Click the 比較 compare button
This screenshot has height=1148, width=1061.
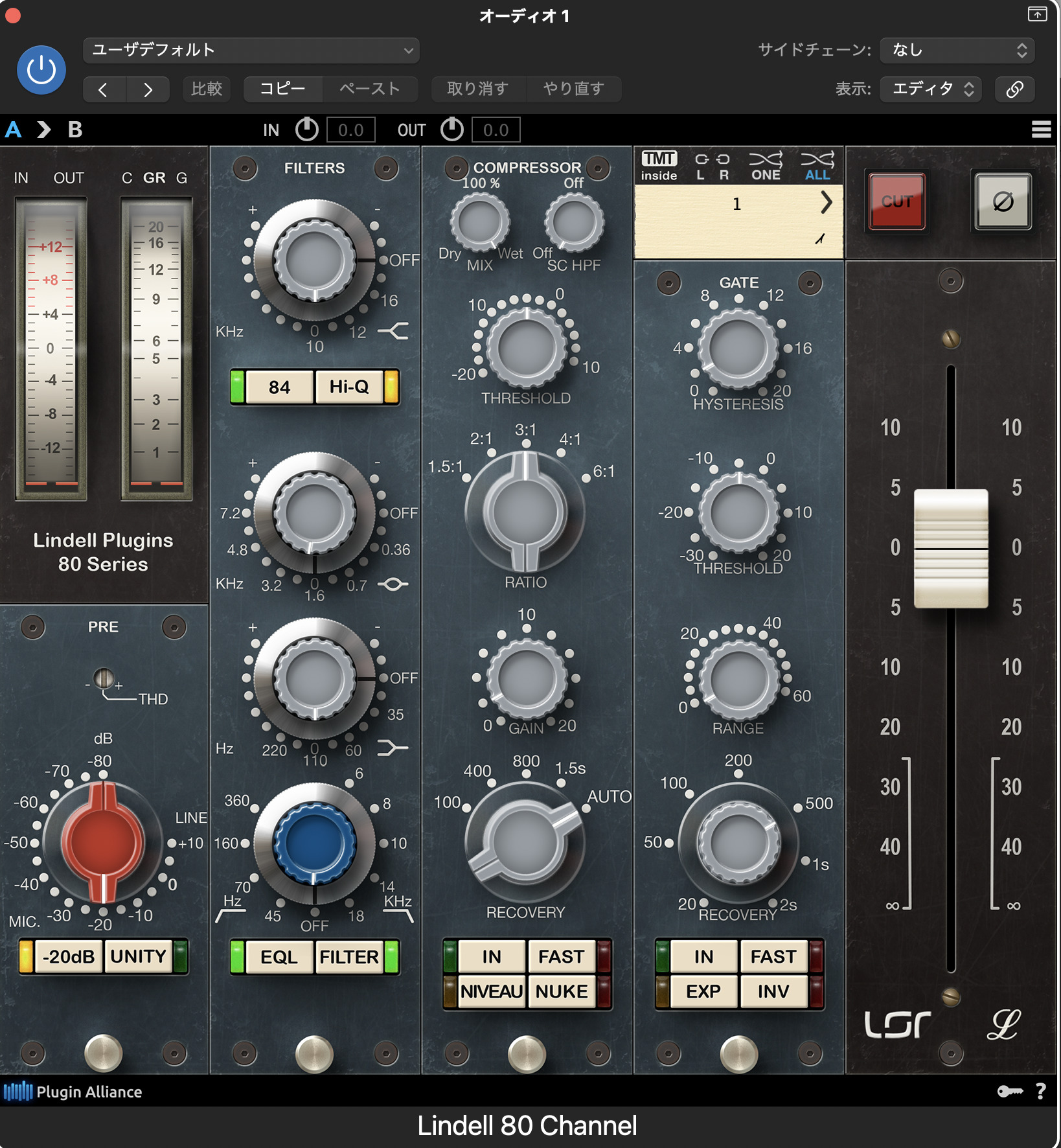207,89
